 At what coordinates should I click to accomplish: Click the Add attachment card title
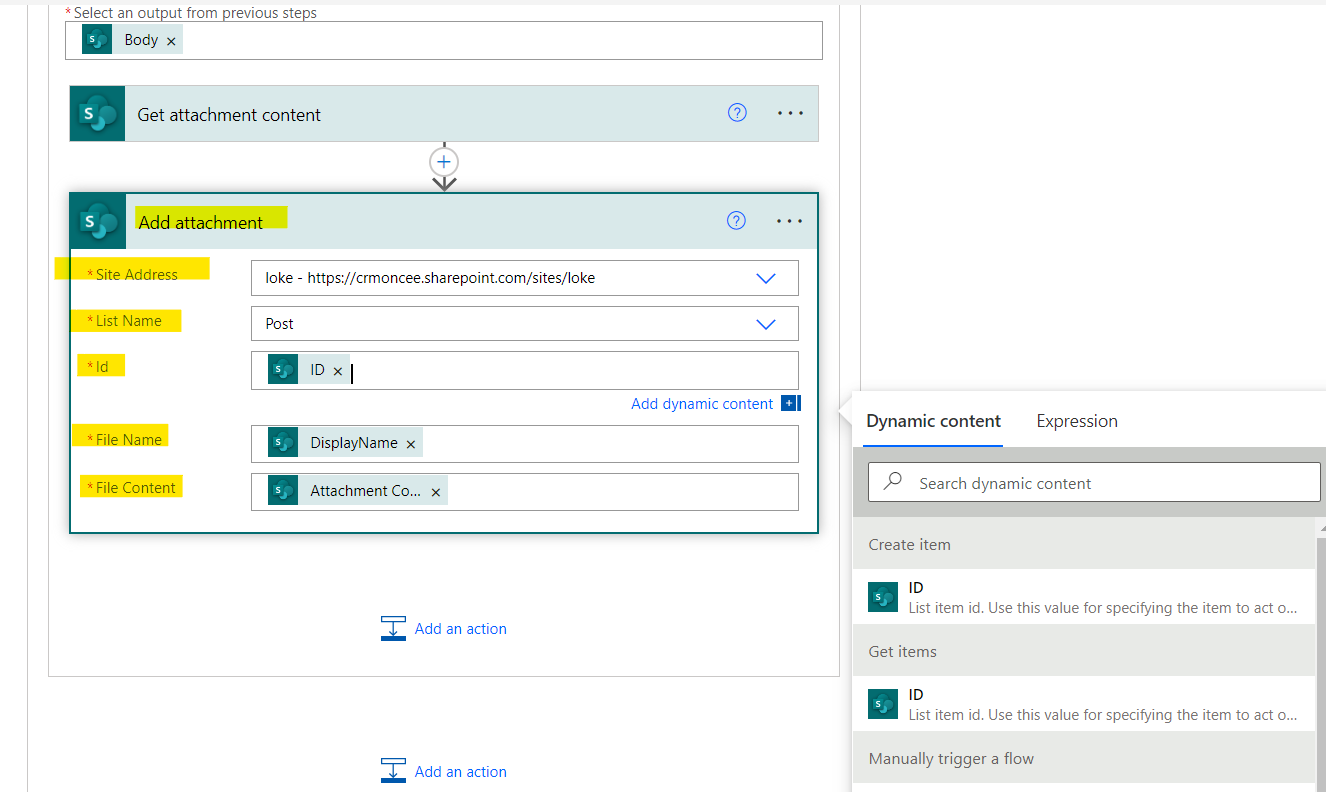(201, 222)
